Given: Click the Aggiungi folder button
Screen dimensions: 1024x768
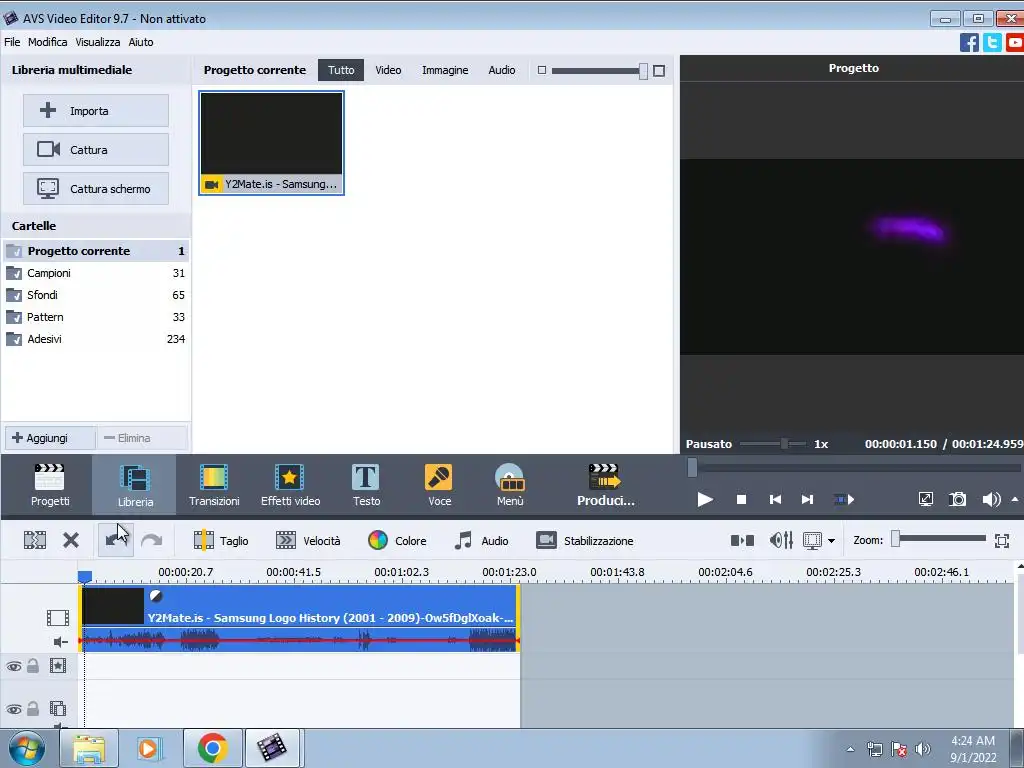Looking at the screenshot, I should [50, 438].
